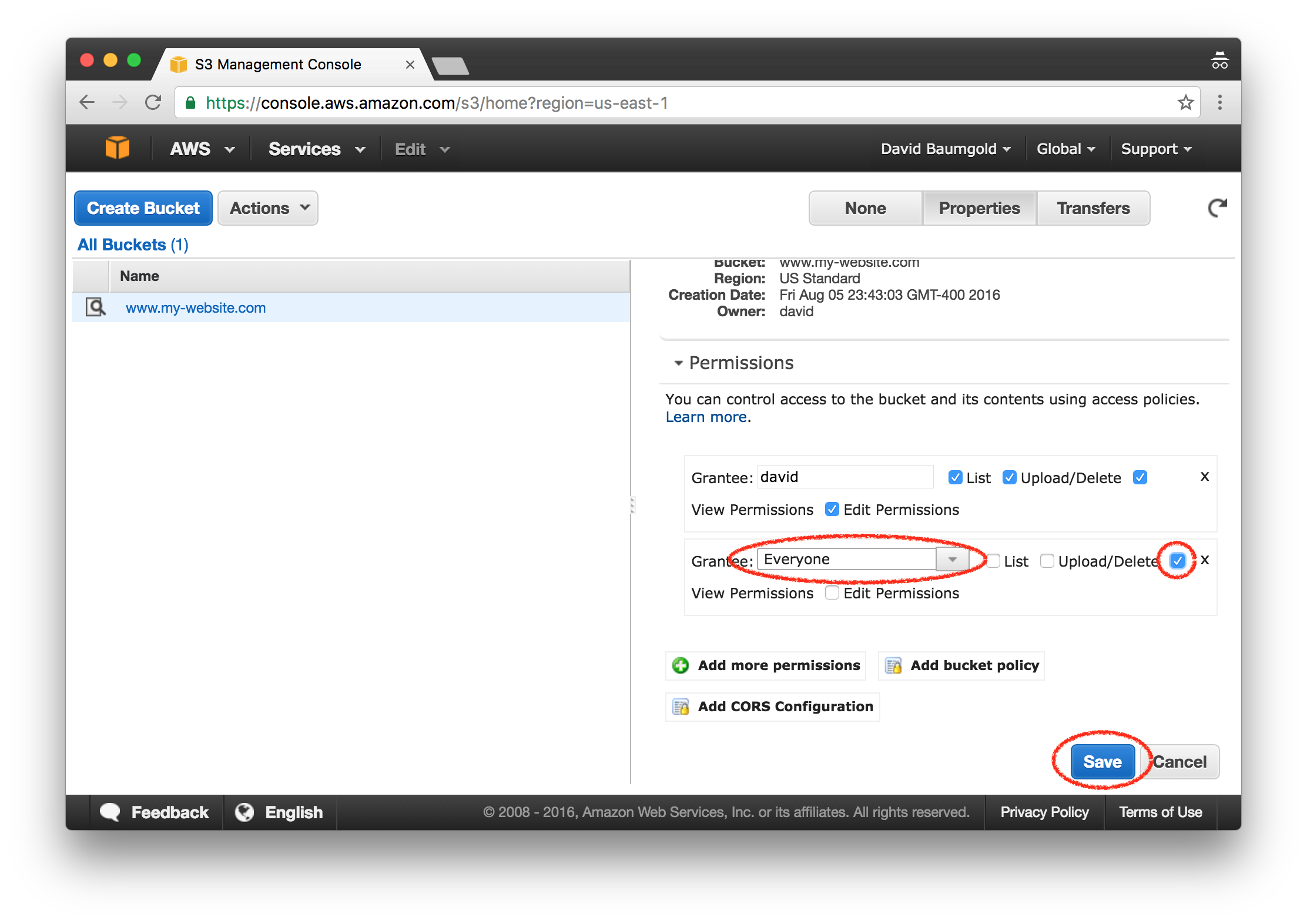This screenshot has height=924, width=1307.
Task: Click the English language selector
Action: (x=279, y=812)
